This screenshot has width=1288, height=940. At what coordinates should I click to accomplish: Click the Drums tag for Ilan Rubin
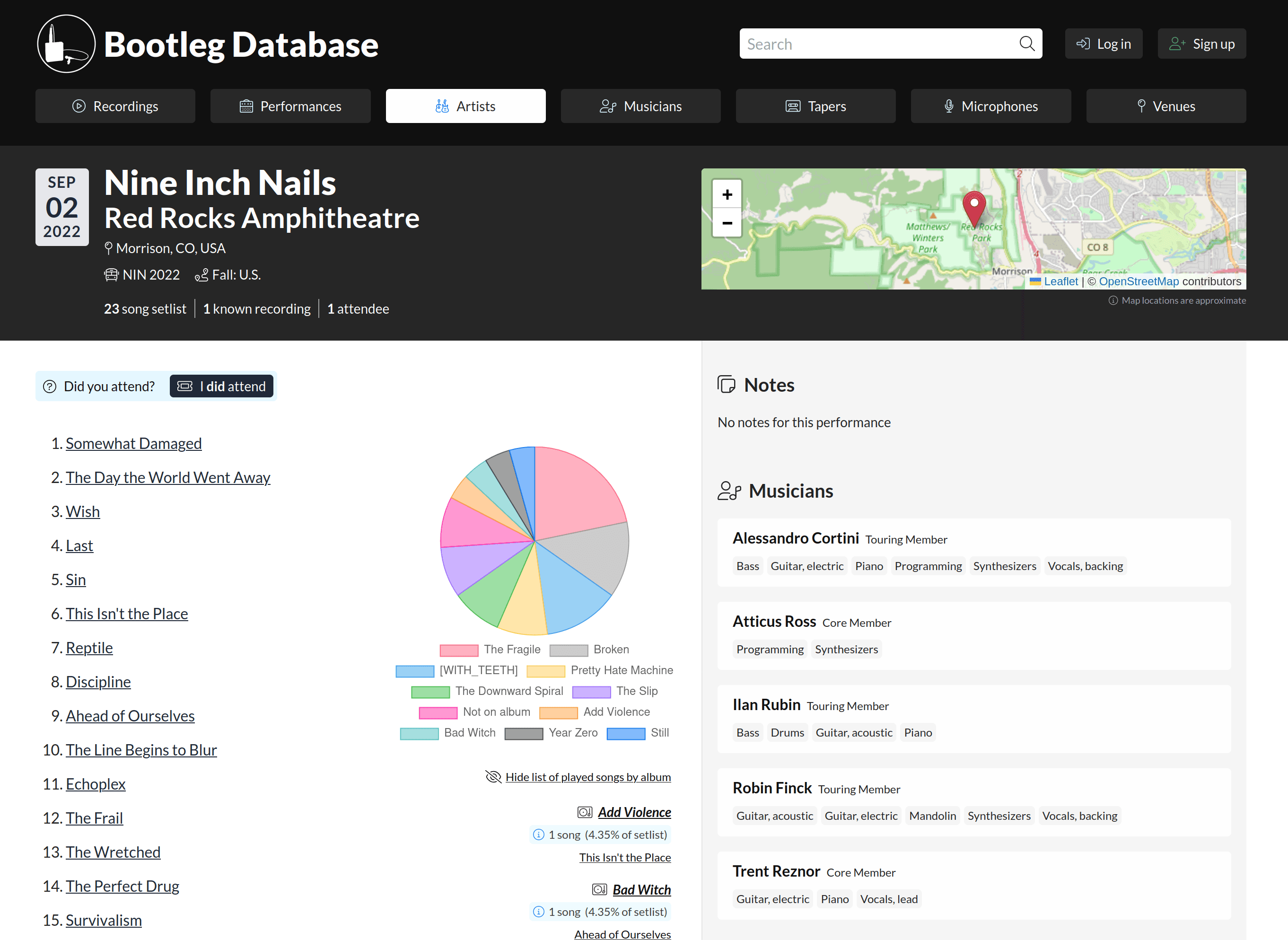(787, 732)
